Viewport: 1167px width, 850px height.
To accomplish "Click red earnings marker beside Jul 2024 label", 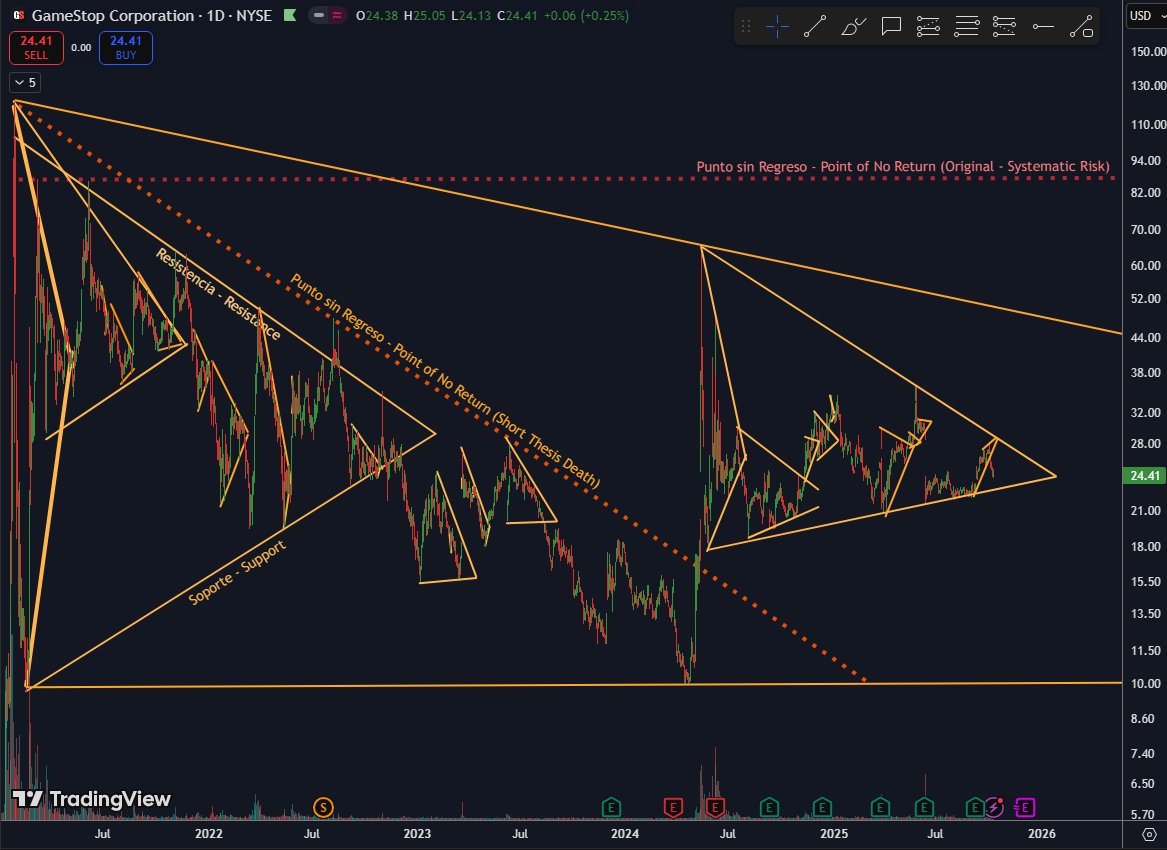I will tap(715, 807).
